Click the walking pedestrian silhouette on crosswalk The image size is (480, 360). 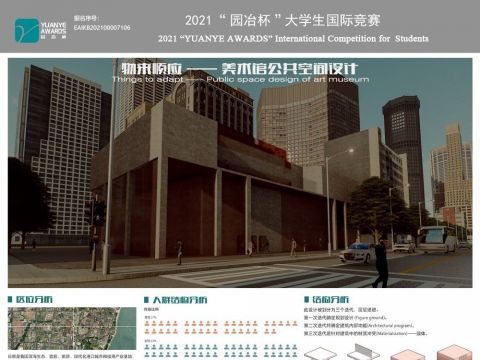(381, 263)
